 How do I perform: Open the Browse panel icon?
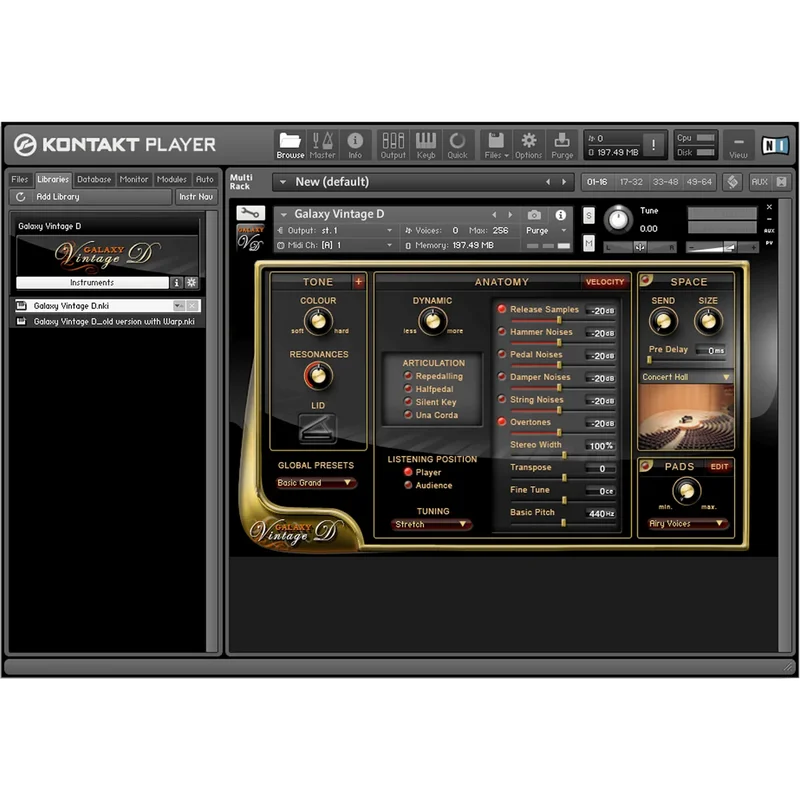(x=290, y=145)
